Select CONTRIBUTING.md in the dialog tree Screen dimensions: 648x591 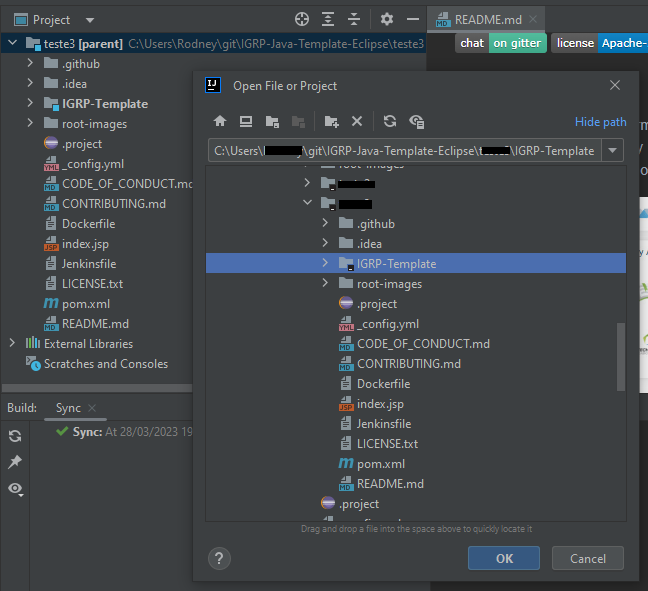pyautogui.click(x=400, y=364)
